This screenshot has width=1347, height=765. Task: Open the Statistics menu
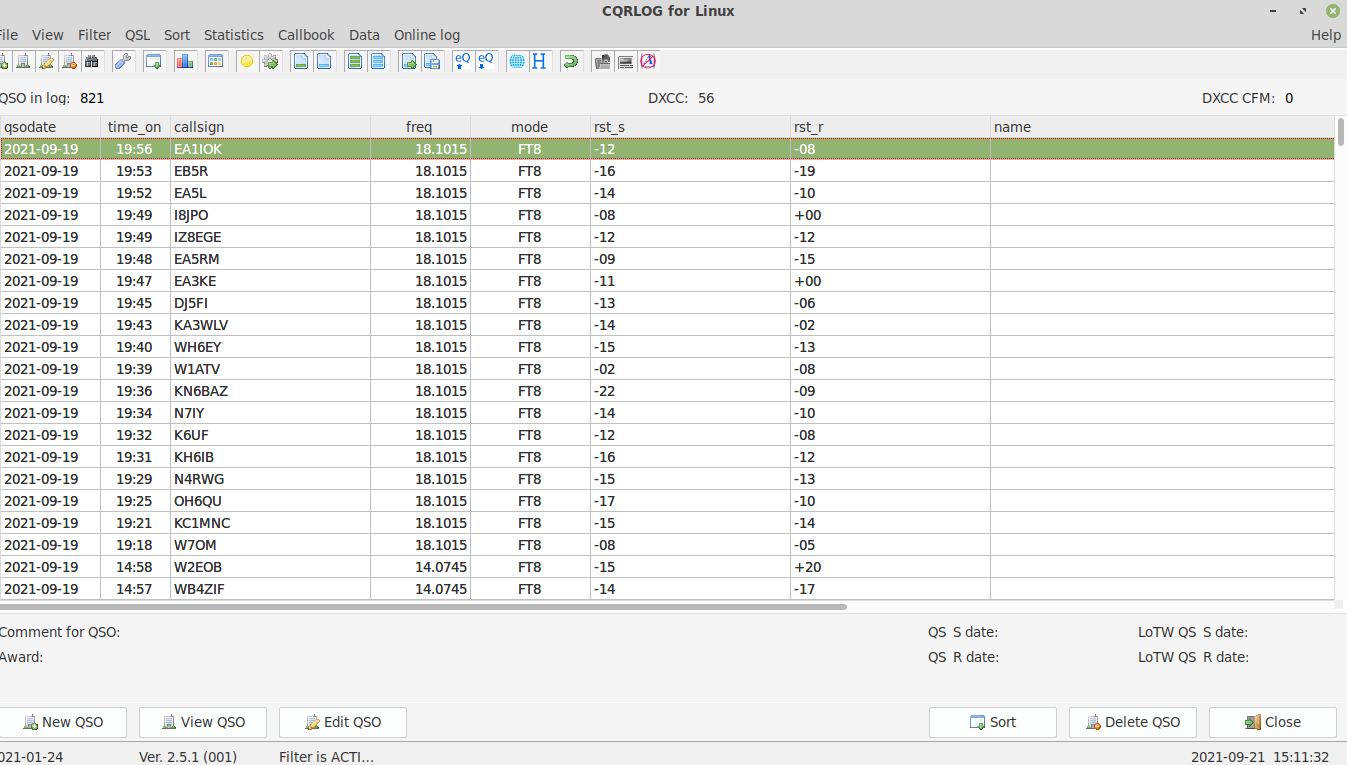[x=234, y=35]
